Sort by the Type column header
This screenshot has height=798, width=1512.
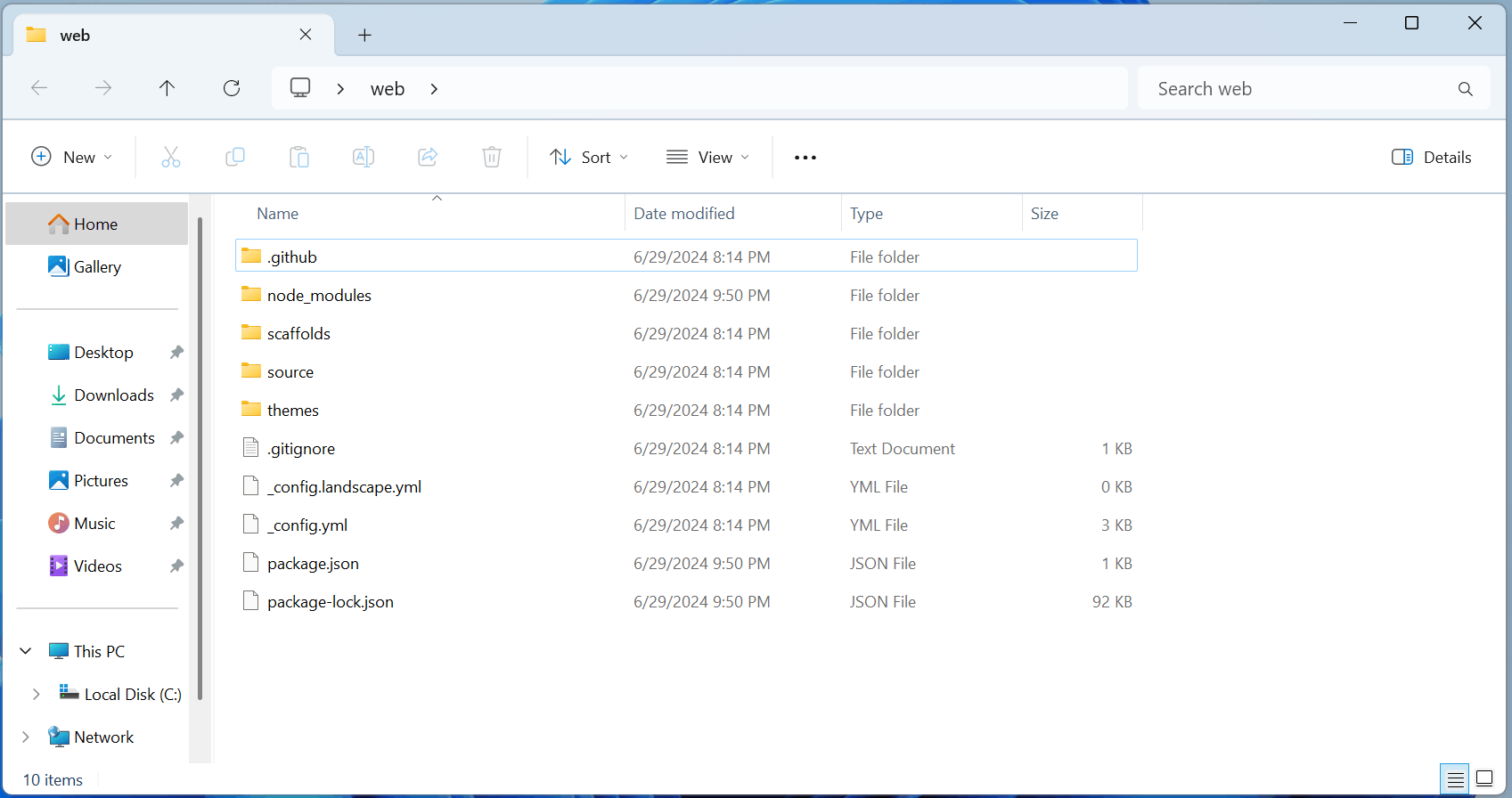pos(931,214)
